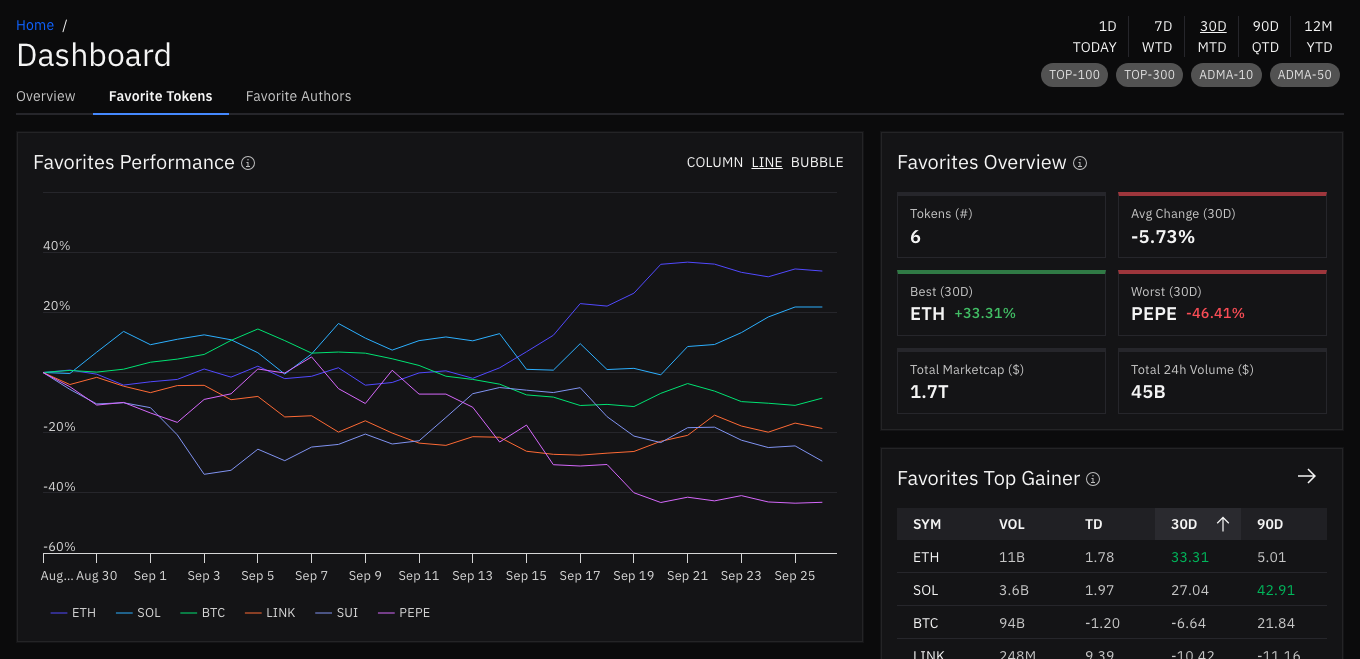Click Total 24h Volume 45B card
Viewport: 1360px width, 659px height.
click(x=1222, y=381)
